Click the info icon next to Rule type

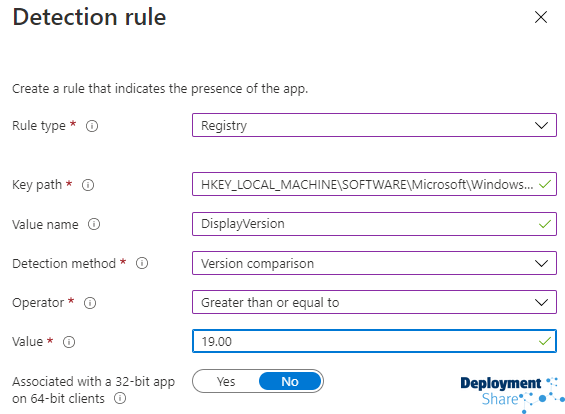[x=92, y=126]
